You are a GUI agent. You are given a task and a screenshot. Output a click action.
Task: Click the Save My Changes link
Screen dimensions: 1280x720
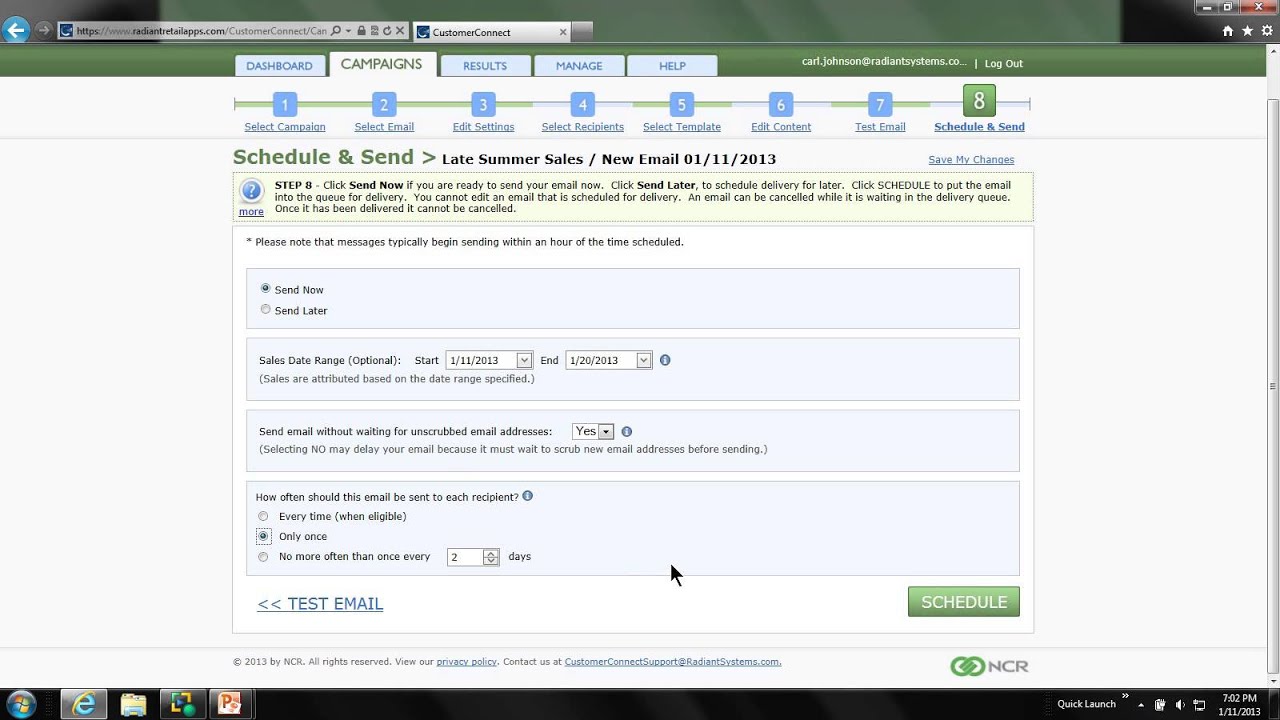pyautogui.click(x=971, y=160)
